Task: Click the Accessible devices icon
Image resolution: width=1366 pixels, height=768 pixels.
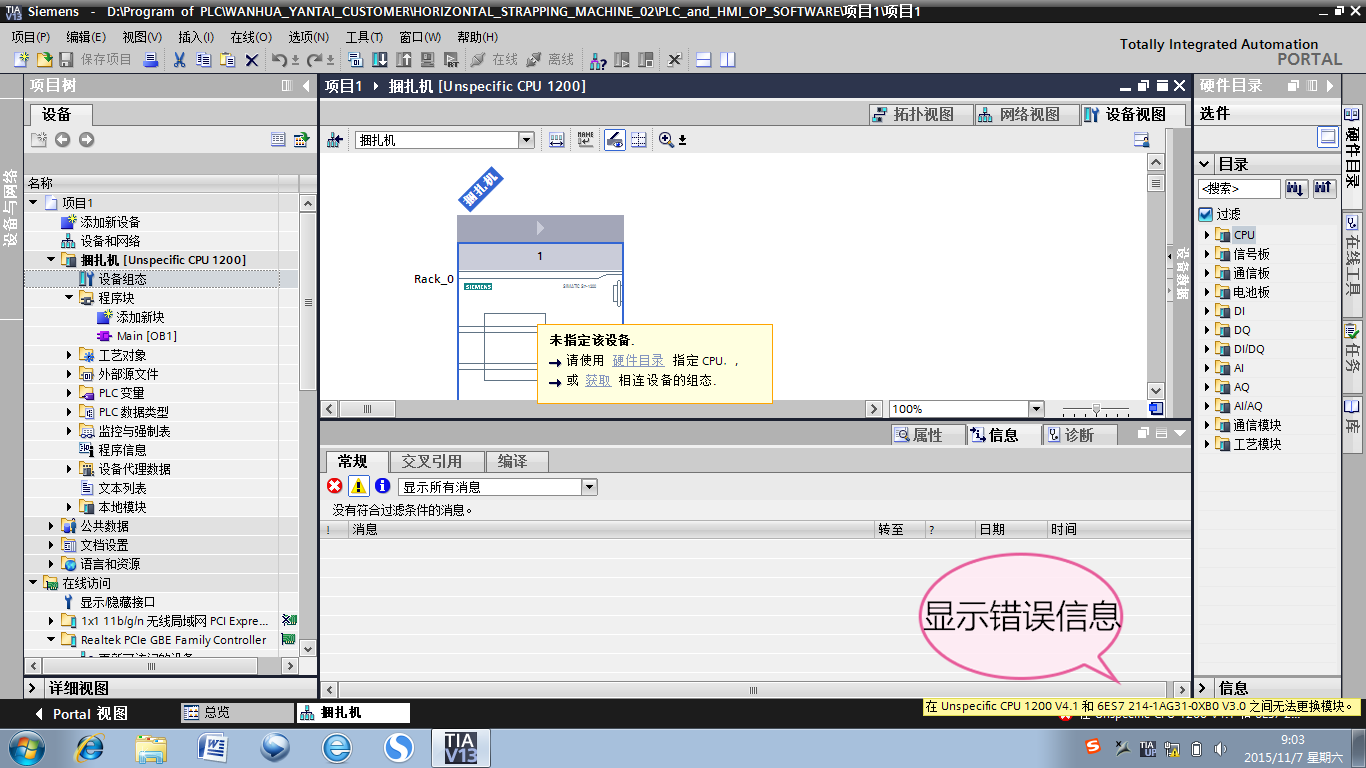Action: tap(598, 60)
